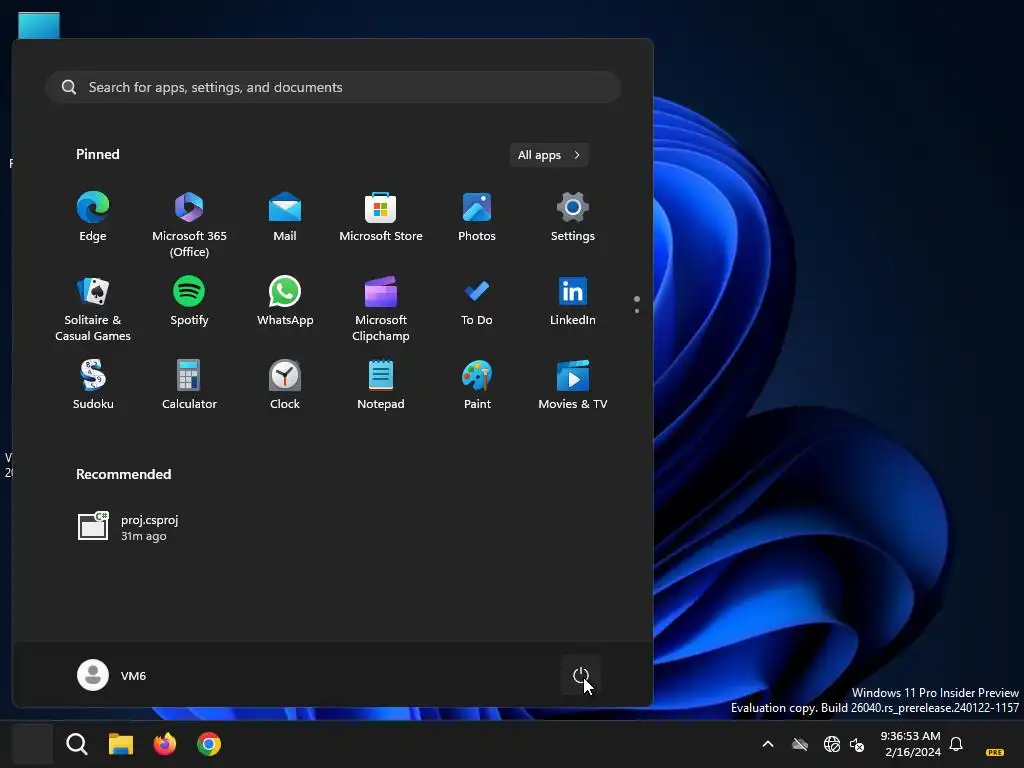Open the taskbar clock and date

(912, 744)
